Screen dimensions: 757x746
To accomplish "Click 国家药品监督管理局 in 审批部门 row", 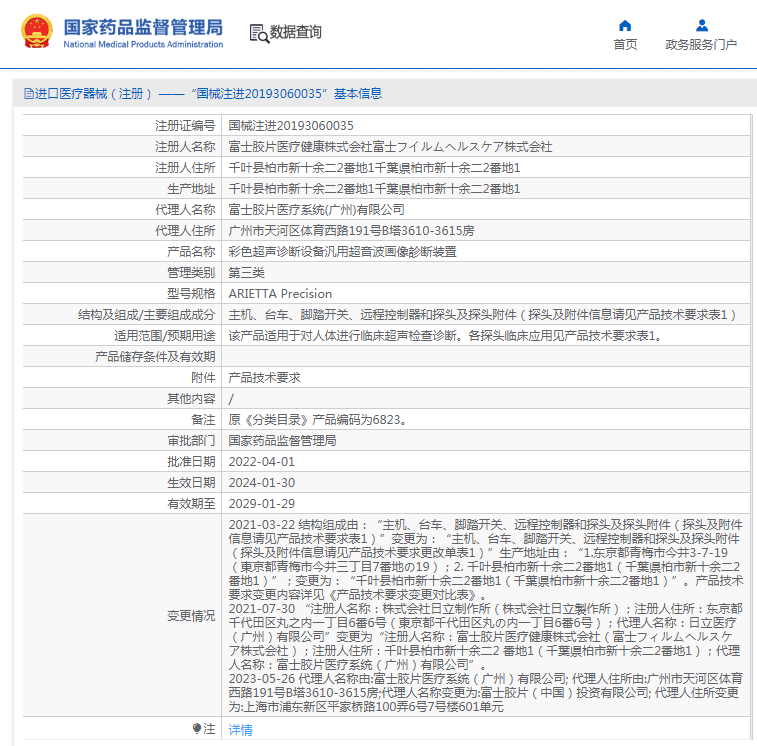I will click(282, 441).
